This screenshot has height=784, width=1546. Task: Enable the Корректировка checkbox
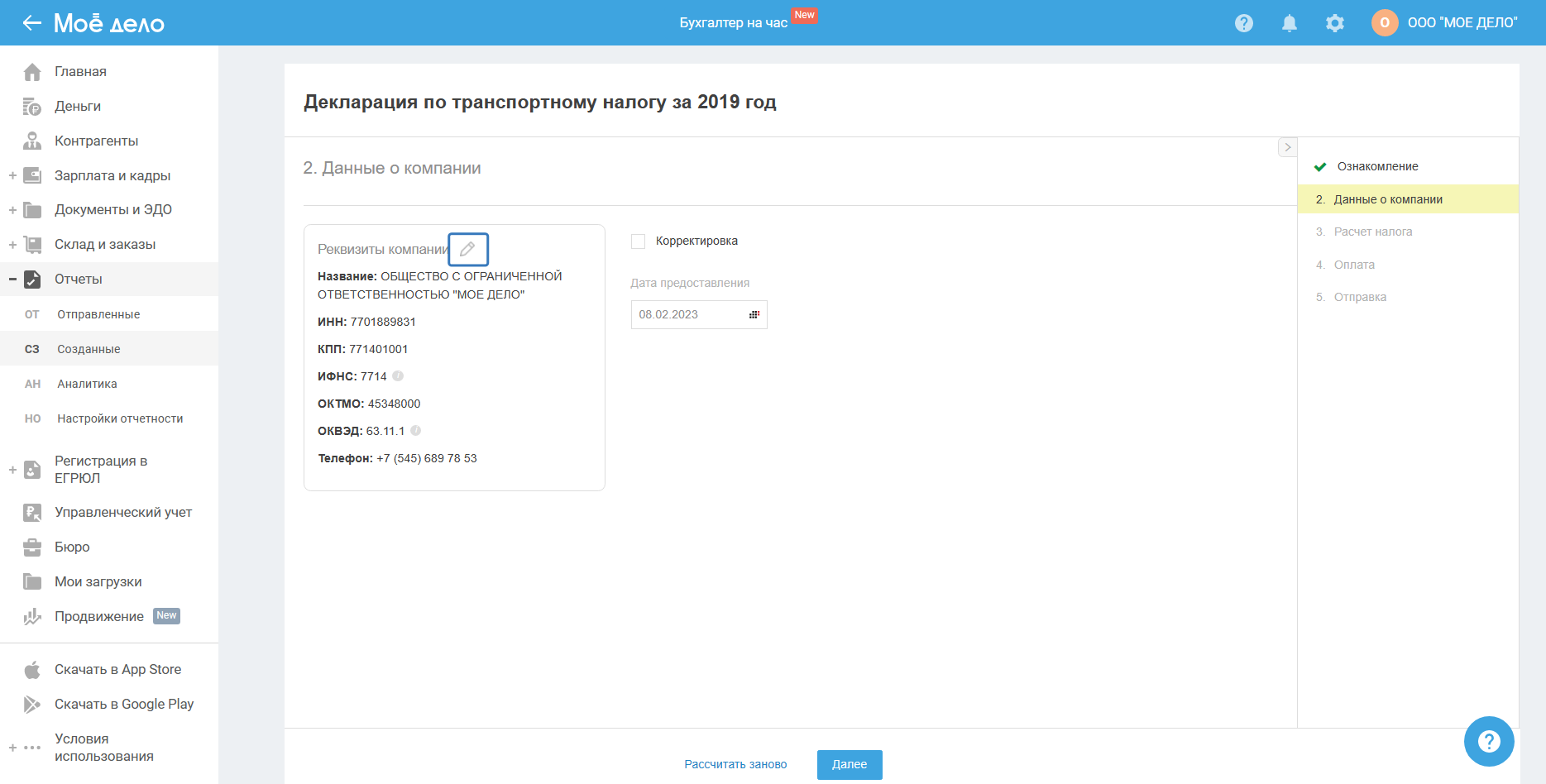click(x=638, y=241)
